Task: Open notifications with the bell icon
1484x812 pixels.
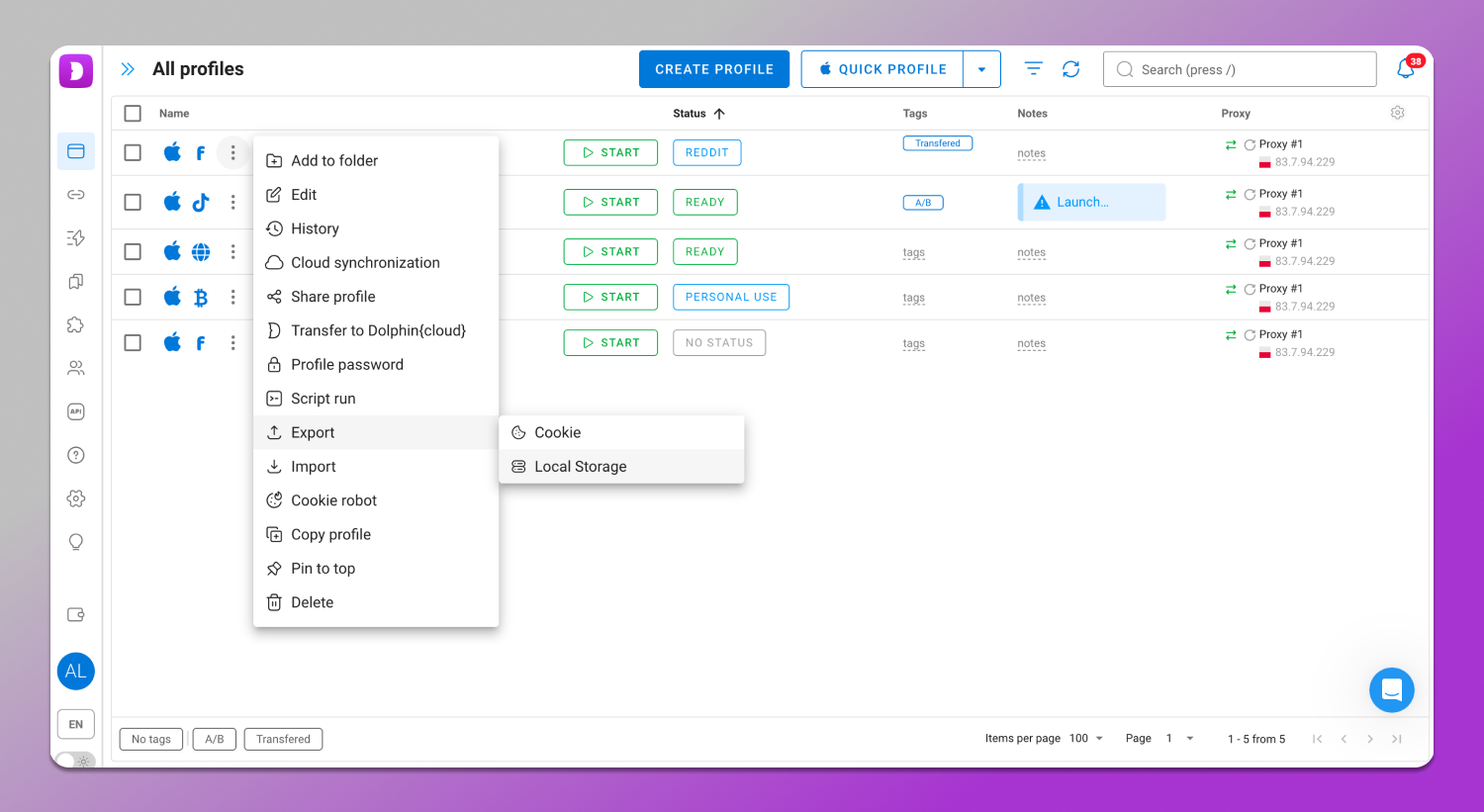Action: pyautogui.click(x=1406, y=68)
